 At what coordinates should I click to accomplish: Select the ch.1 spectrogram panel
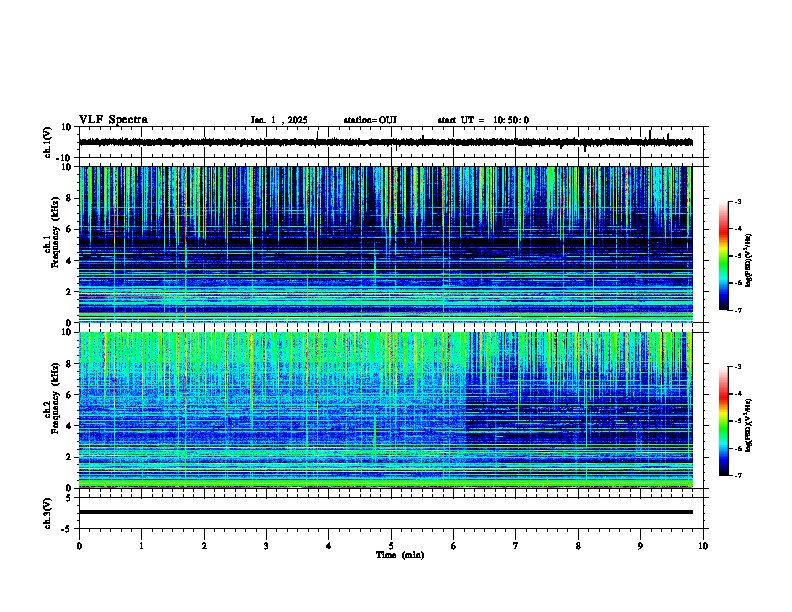[x=386, y=244]
